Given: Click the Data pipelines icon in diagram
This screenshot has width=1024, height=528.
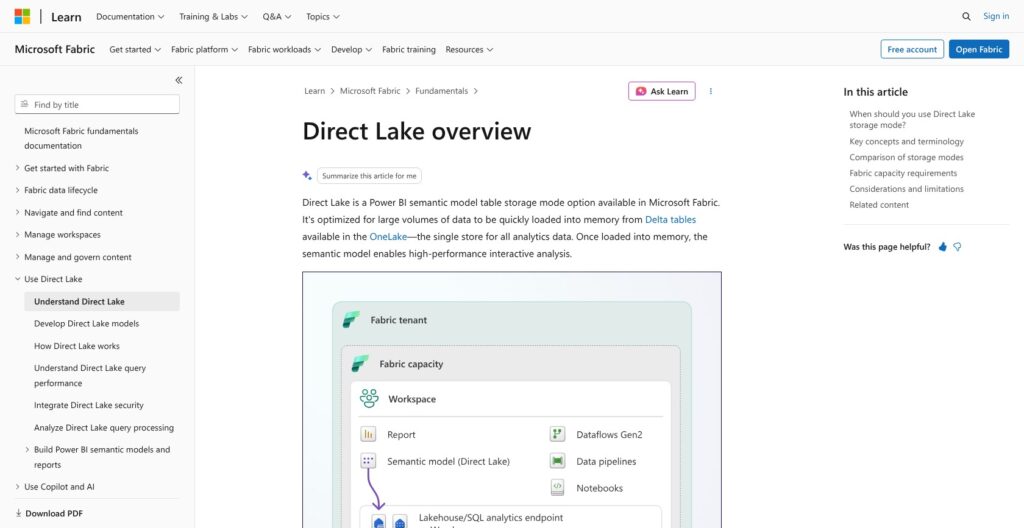Looking at the screenshot, I should pos(557,461).
